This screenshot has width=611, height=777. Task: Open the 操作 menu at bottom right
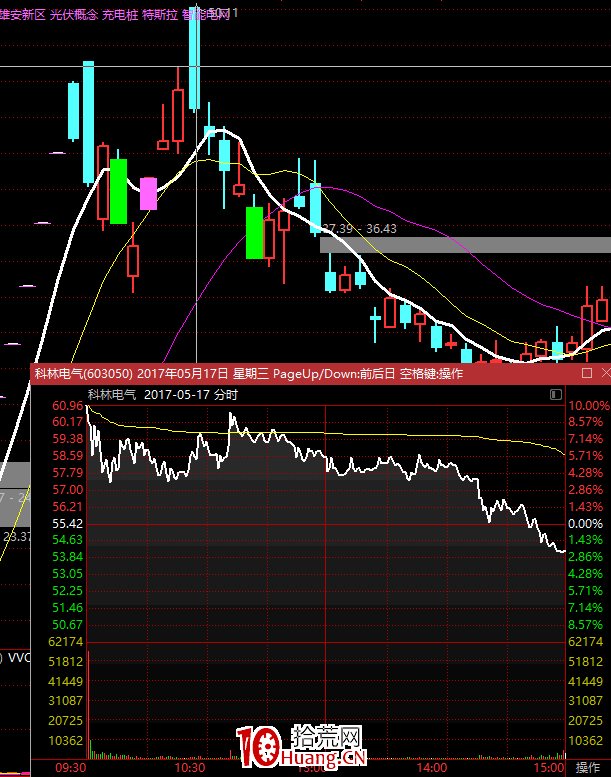click(x=588, y=768)
